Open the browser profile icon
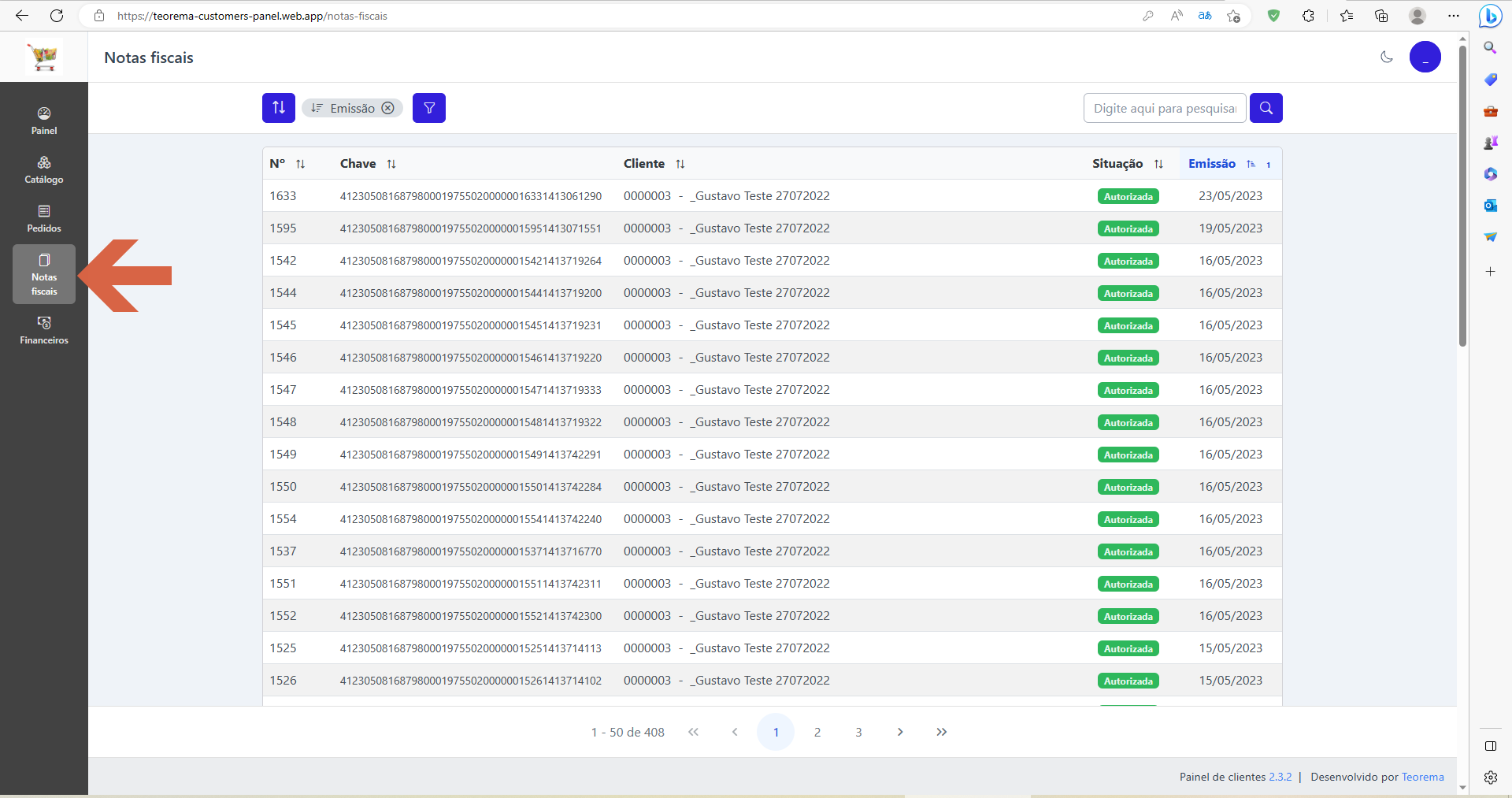The height and width of the screenshot is (798, 1512). point(1417,16)
